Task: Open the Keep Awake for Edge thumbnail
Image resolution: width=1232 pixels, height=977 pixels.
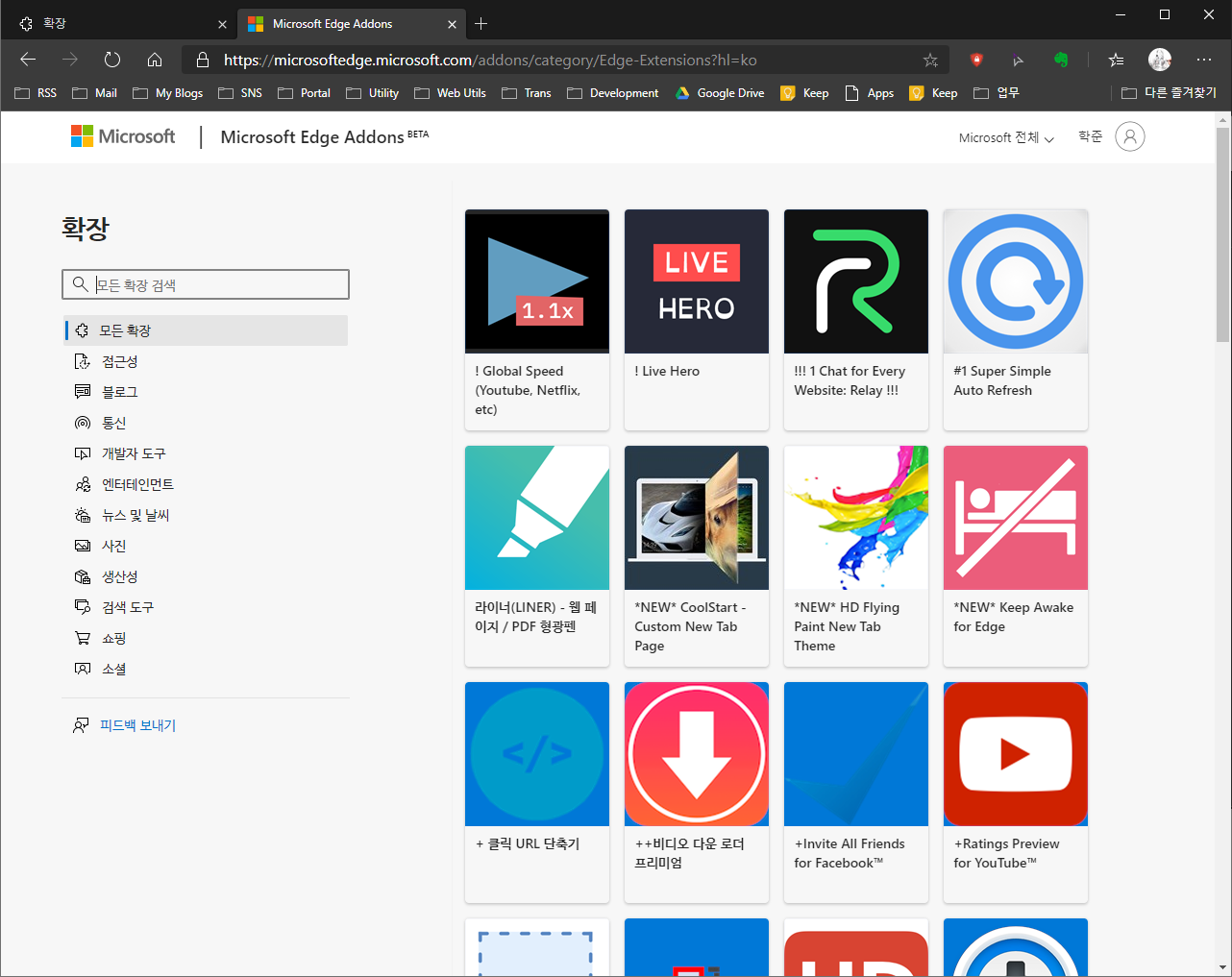Action: click(1016, 518)
